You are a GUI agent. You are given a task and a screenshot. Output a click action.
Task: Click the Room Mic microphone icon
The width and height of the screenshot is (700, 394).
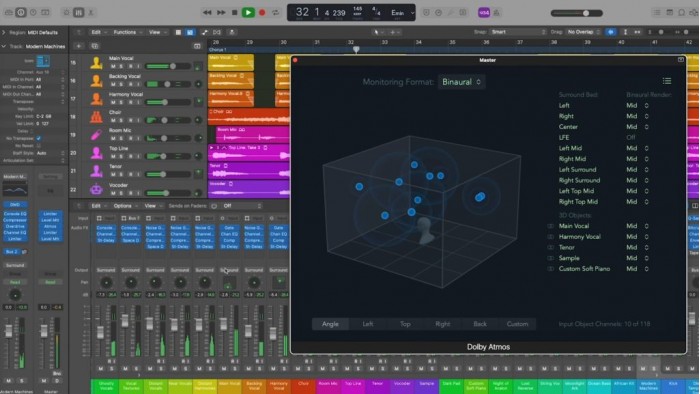click(x=96, y=135)
